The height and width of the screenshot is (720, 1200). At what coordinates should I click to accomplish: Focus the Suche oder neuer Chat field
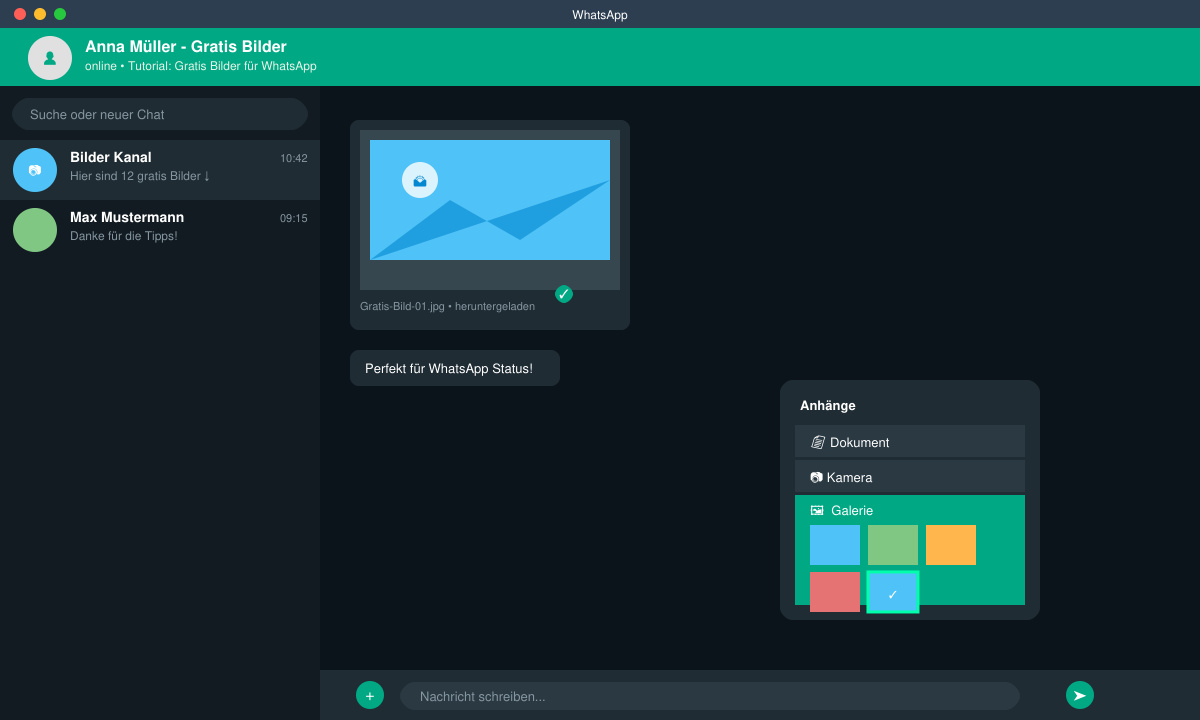pos(160,114)
